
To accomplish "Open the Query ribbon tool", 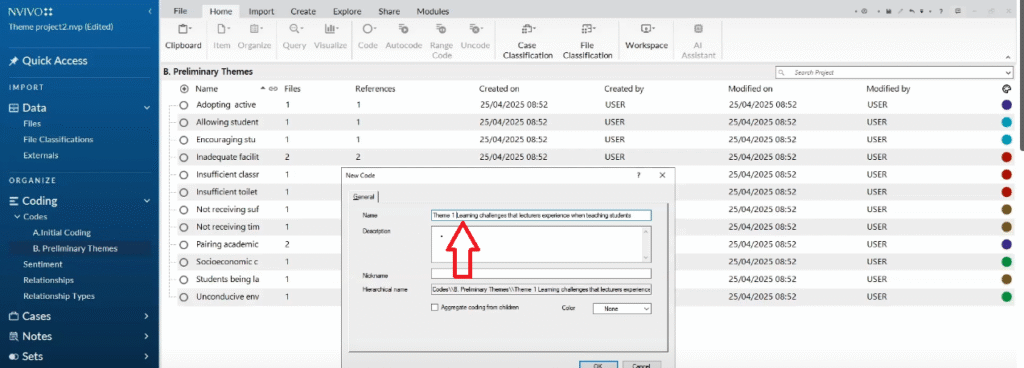I will [295, 37].
